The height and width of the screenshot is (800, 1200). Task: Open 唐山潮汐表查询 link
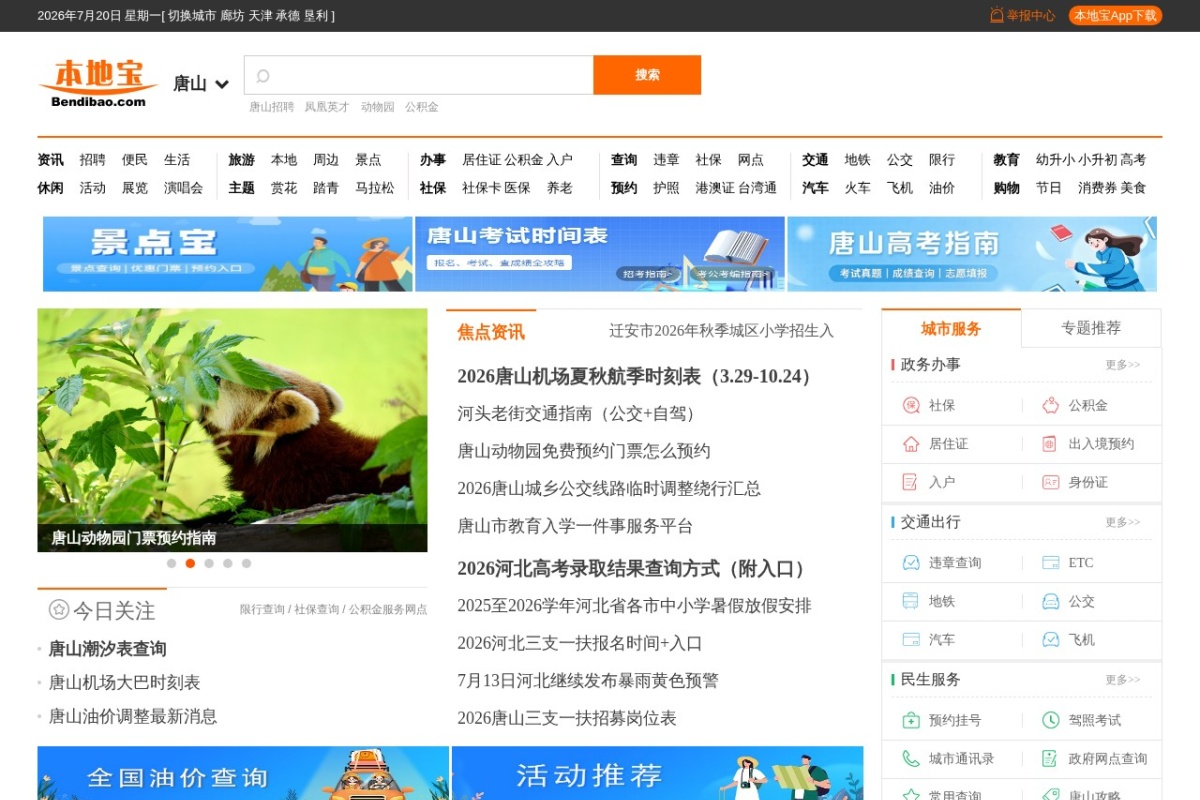[108, 649]
